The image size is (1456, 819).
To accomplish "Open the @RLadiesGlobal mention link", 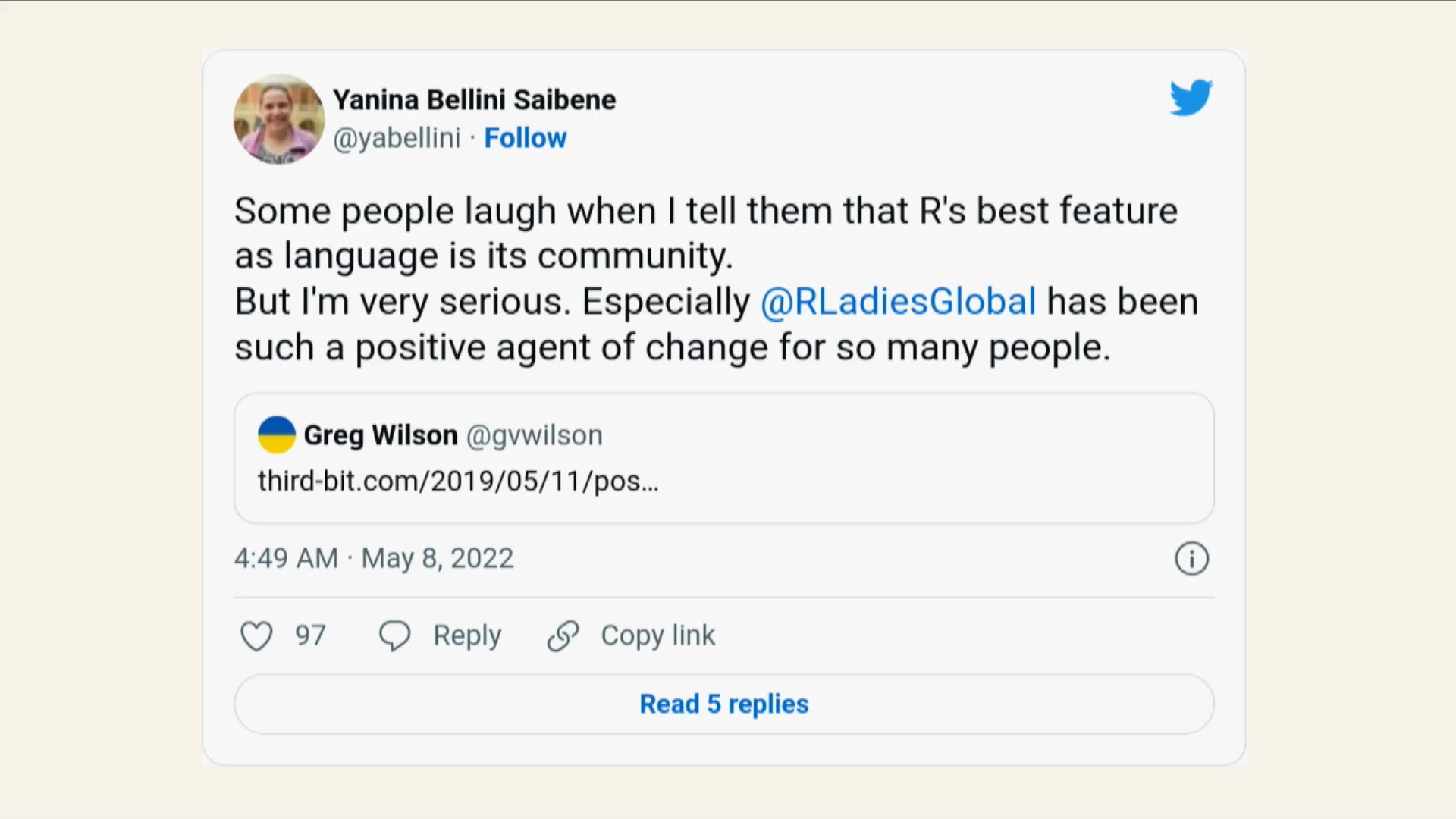I will point(898,302).
